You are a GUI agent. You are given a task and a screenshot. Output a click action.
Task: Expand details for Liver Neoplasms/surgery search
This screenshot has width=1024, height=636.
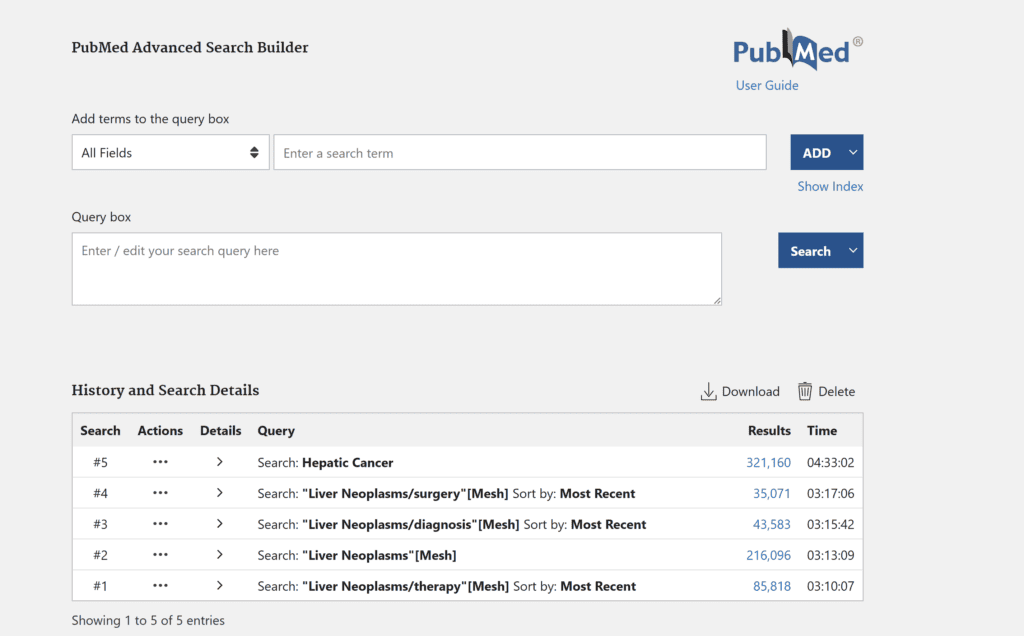pyautogui.click(x=219, y=493)
